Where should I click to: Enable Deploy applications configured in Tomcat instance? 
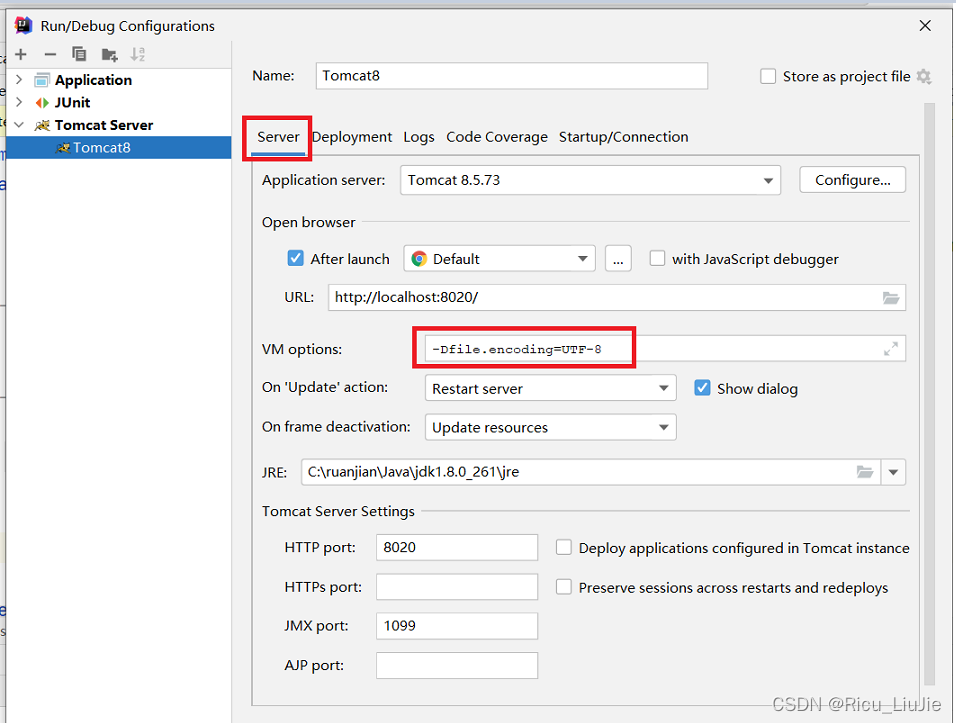click(x=564, y=547)
